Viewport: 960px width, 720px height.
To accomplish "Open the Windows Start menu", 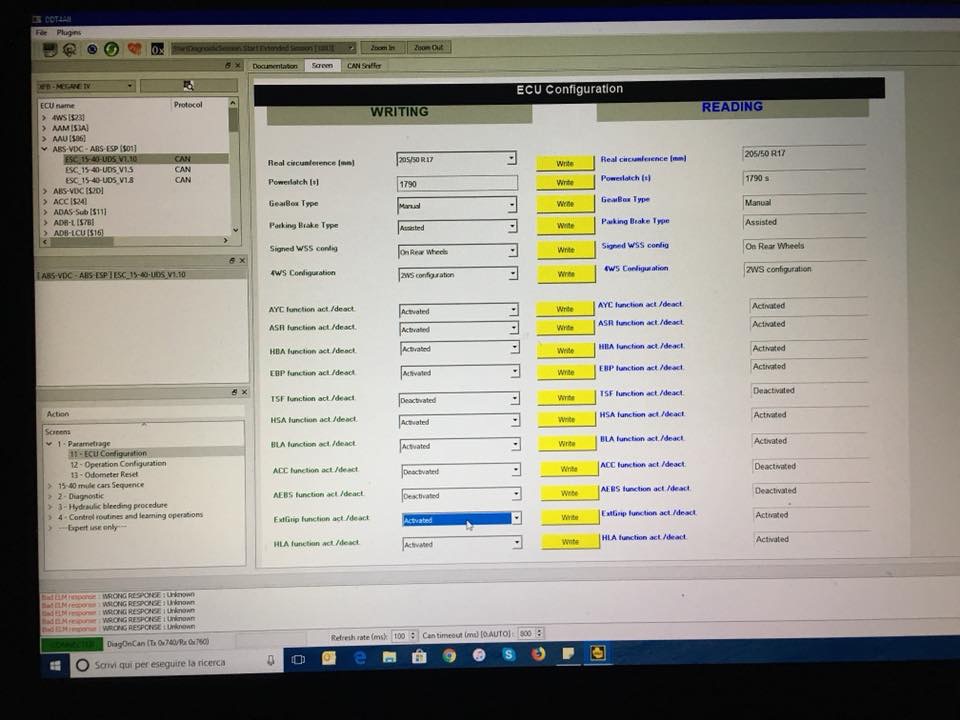I will point(55,665).
